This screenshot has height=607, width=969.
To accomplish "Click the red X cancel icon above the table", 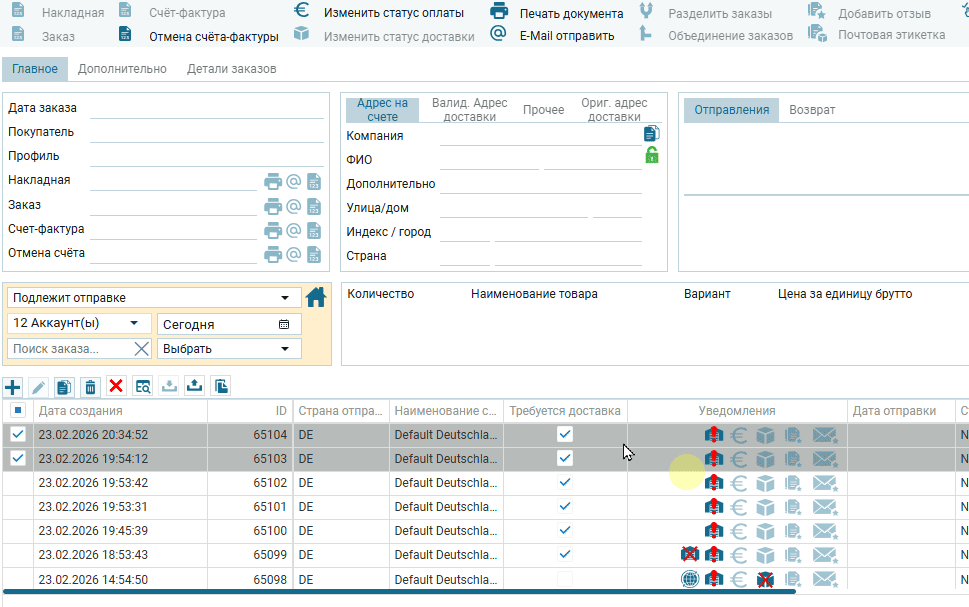I will (116, 387).
